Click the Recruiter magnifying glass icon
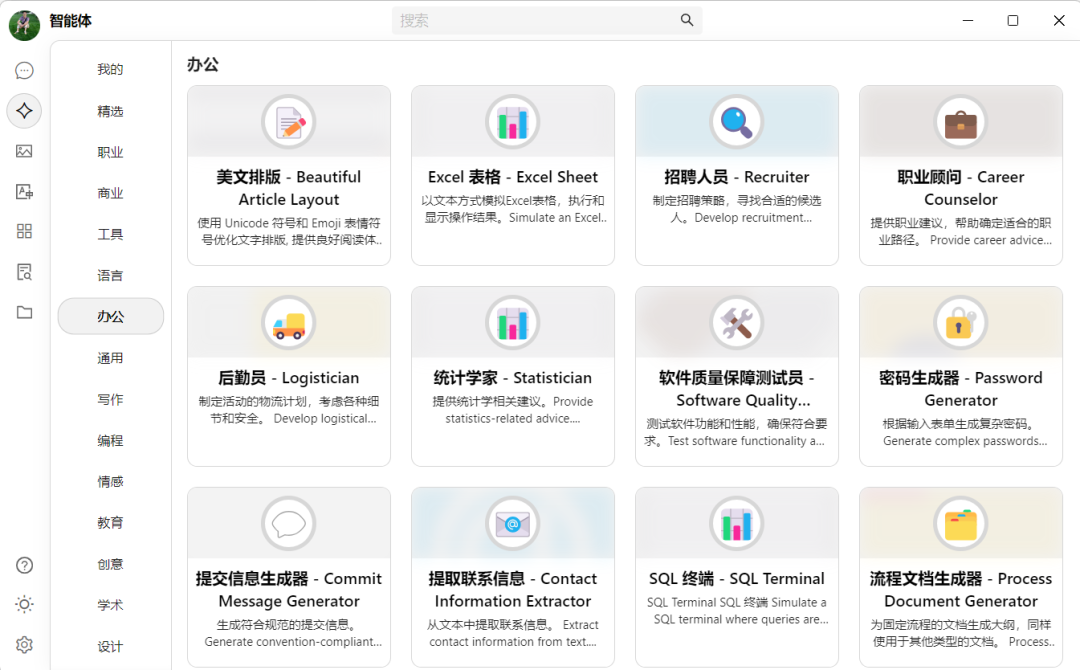Image resolution: width=1080 pixels, height=670 pixels. click(x=736, y=122)
